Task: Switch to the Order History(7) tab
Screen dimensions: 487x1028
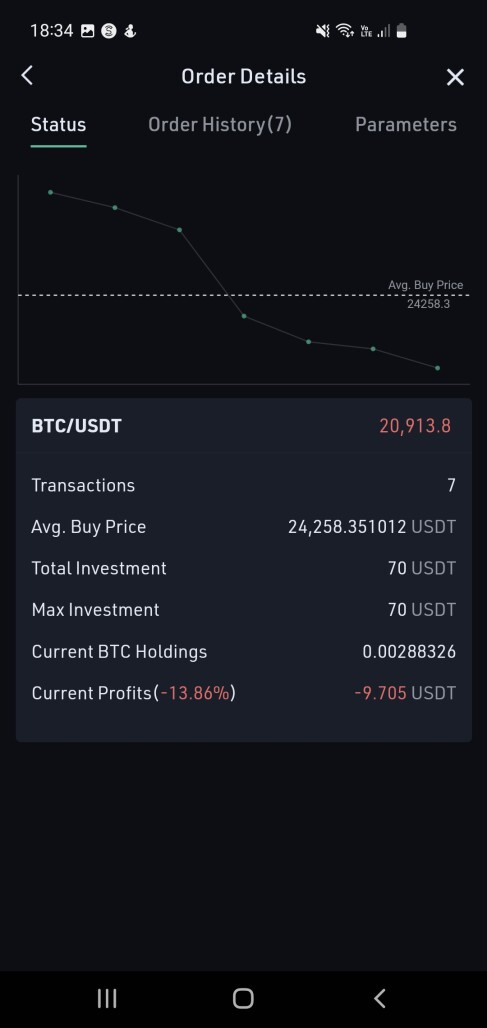Action: pyautogui.click(x=220, y=125)
